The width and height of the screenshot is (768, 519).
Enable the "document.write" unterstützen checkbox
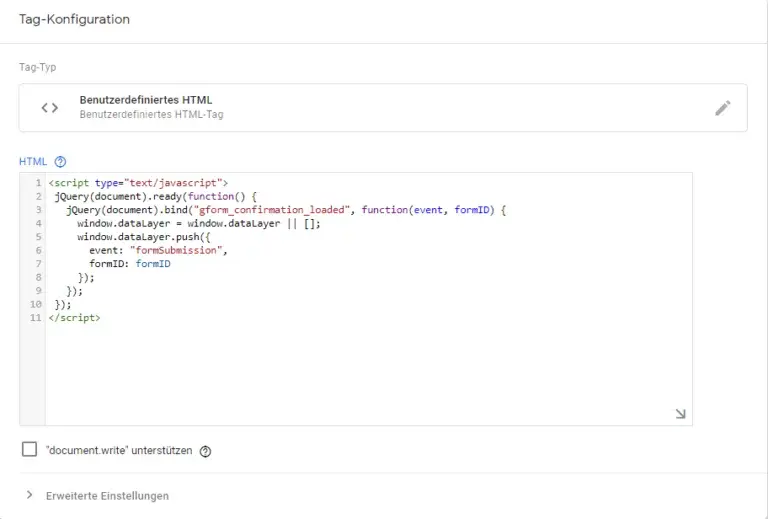click(x=29, y=450)
